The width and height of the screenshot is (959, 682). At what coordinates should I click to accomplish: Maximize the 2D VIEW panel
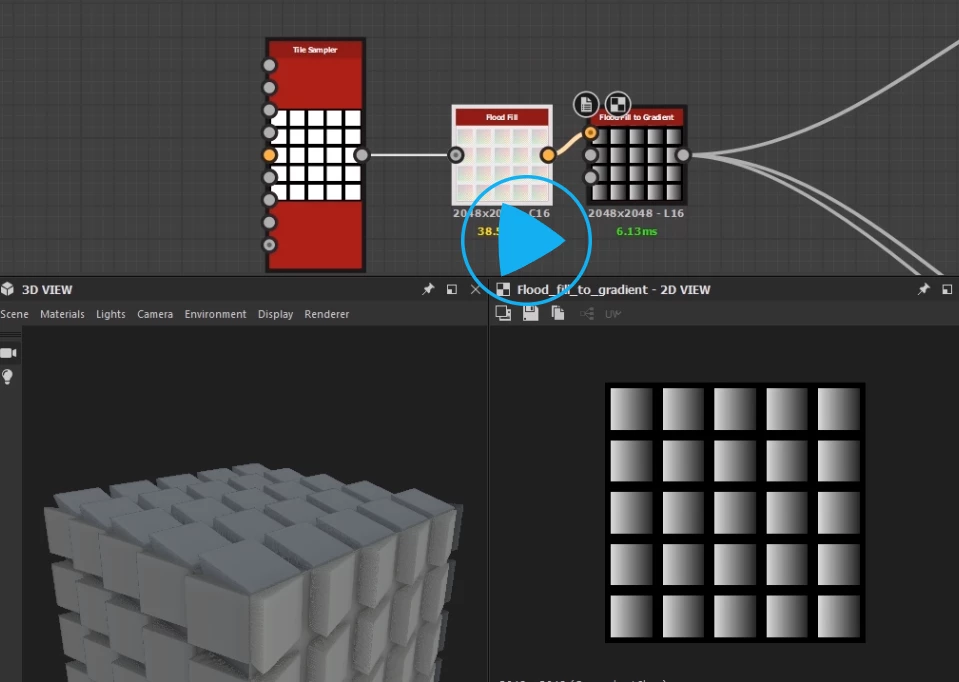tap(947, 289)
